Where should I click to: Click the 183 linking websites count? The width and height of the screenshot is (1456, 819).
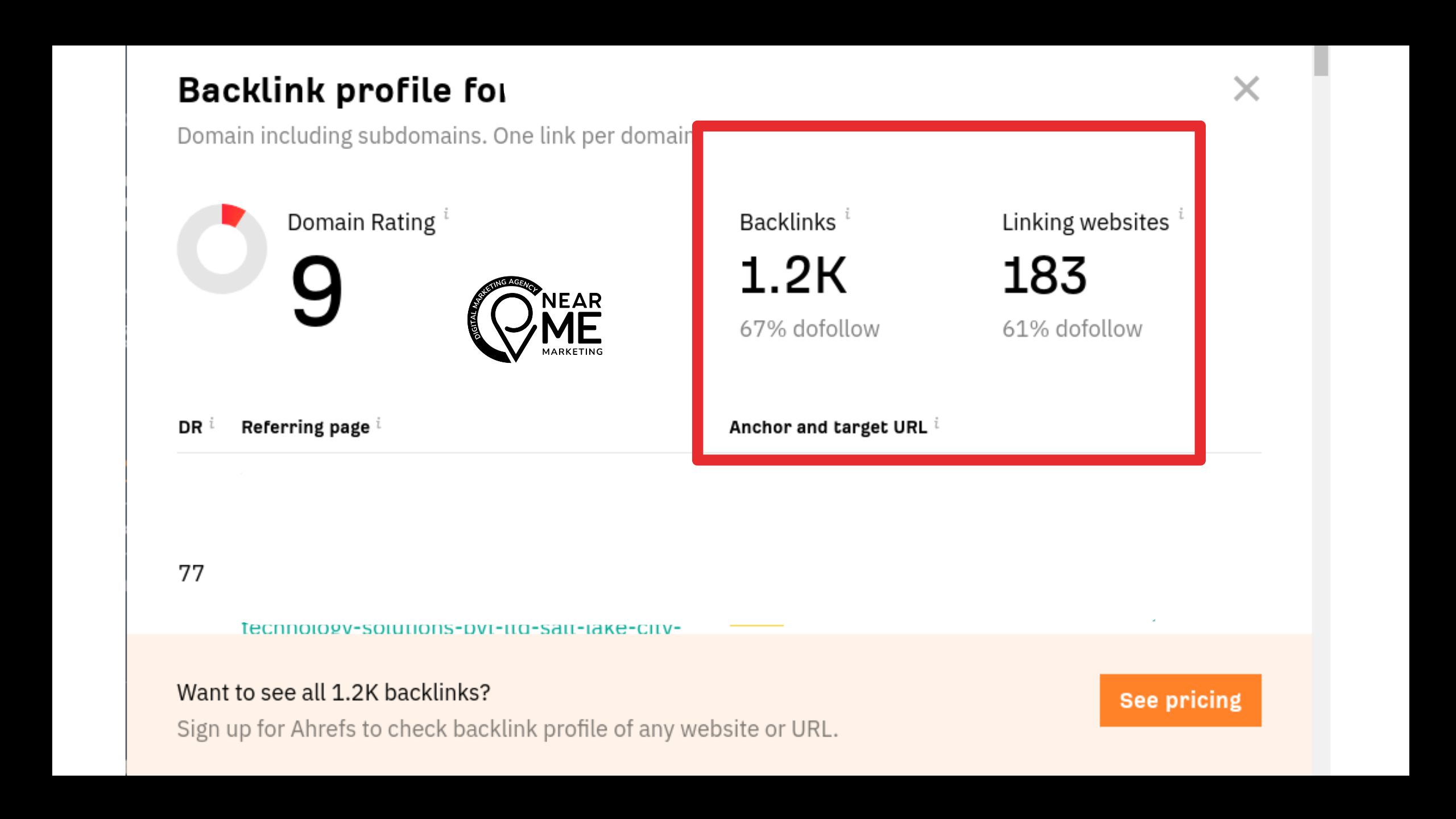click(1044, 276)
